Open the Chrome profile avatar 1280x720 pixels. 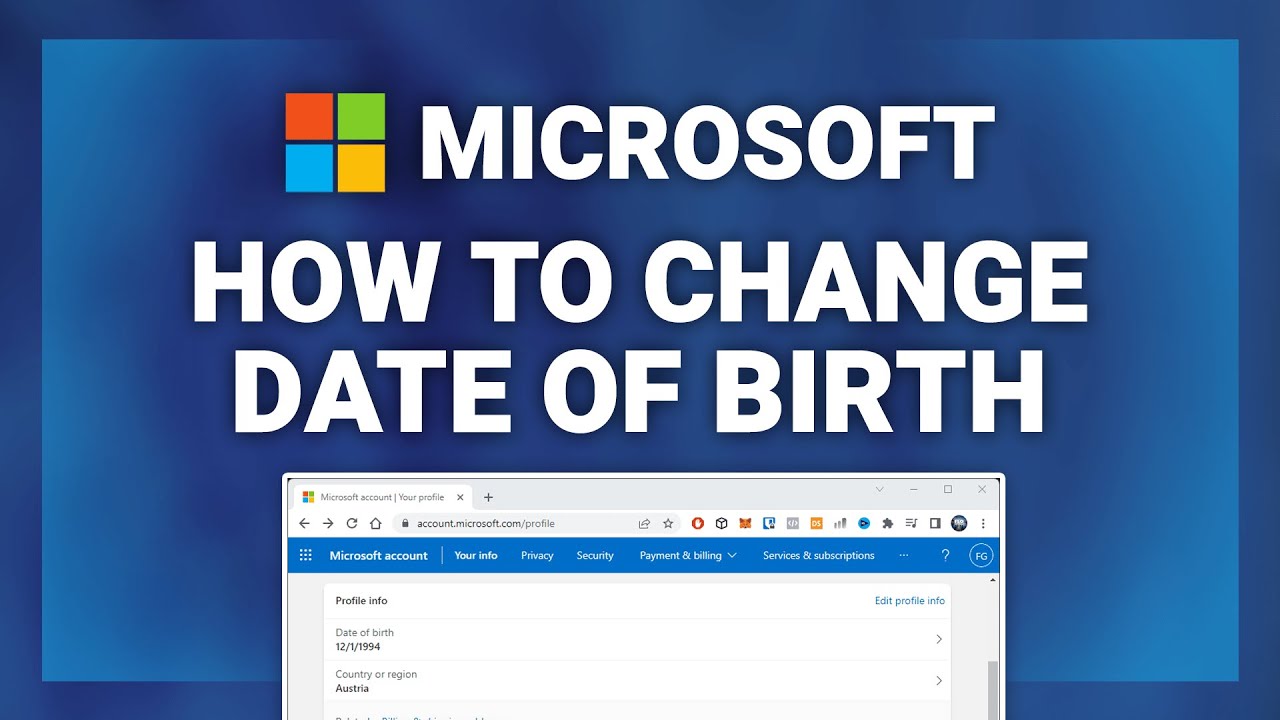(x=959, y=523)
